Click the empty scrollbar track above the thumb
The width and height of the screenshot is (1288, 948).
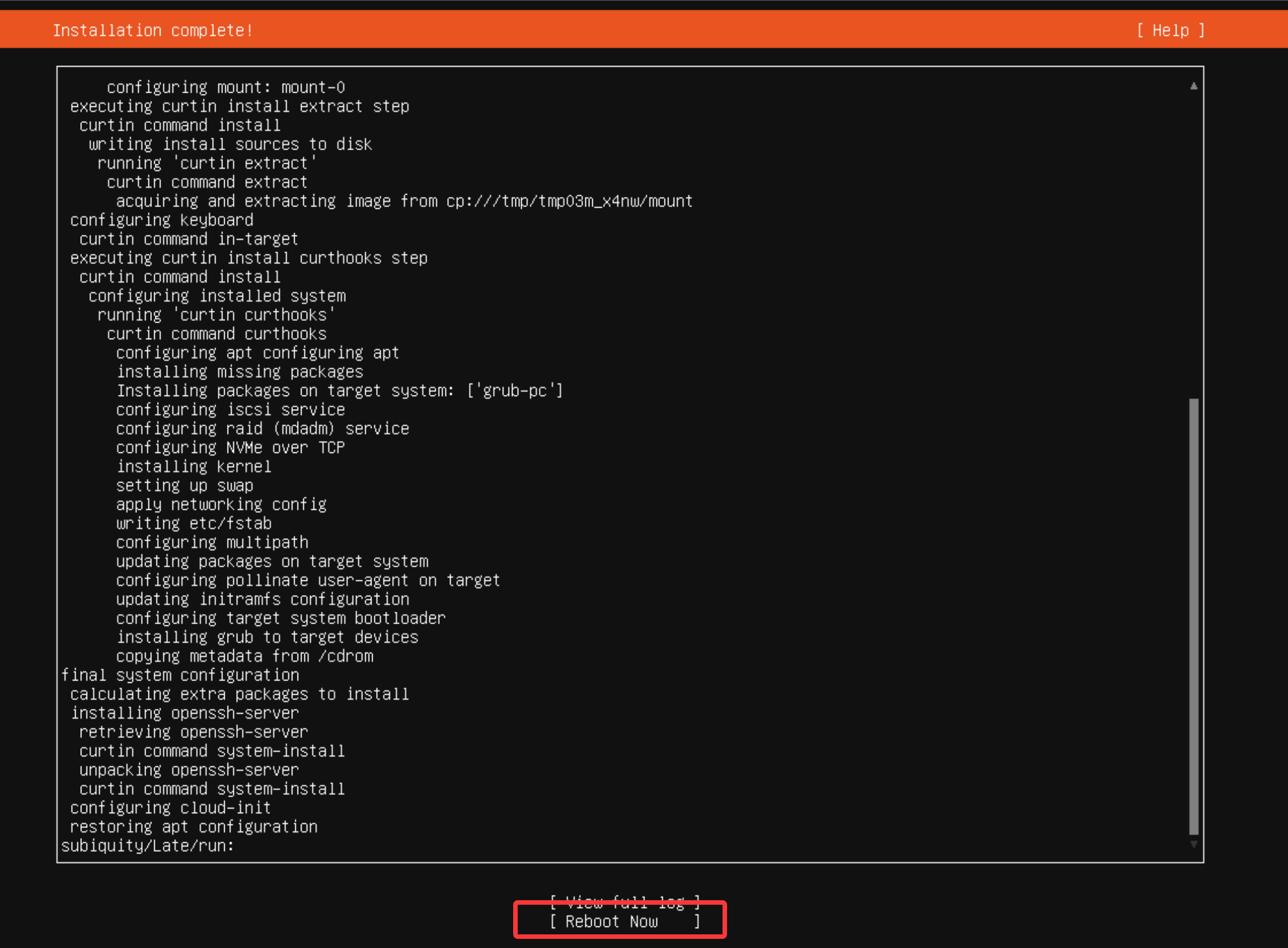1194,241
